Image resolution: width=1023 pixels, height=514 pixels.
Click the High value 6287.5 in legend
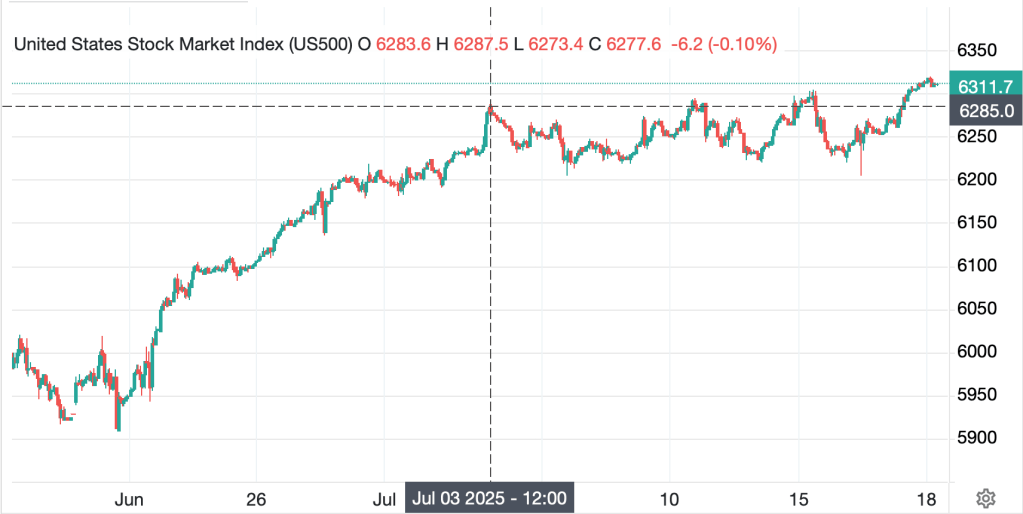(481, 43)
